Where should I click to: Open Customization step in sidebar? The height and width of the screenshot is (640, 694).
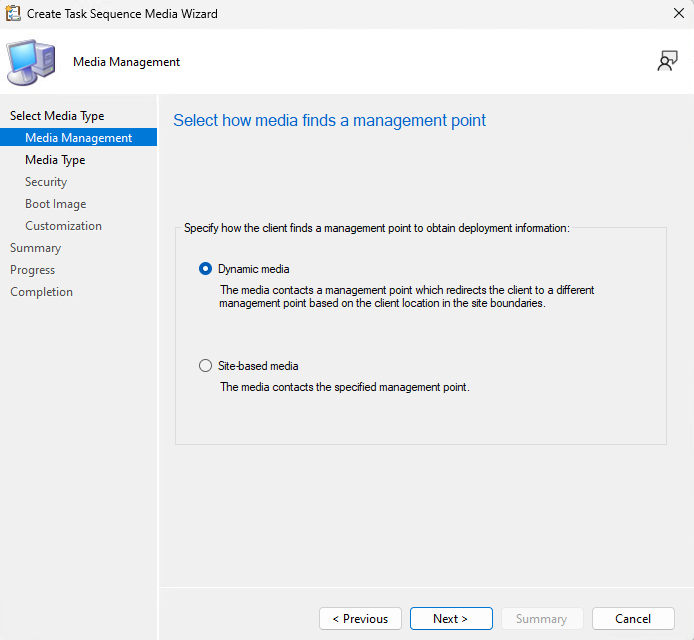(63, 226)
